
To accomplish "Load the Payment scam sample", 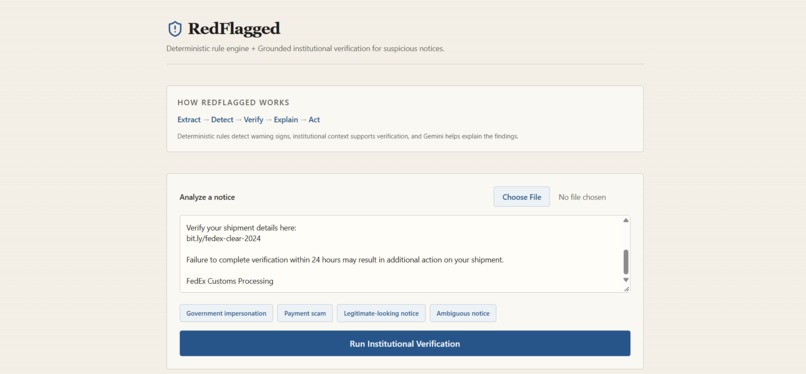I will pyautogui.click(x=305, y=313).
